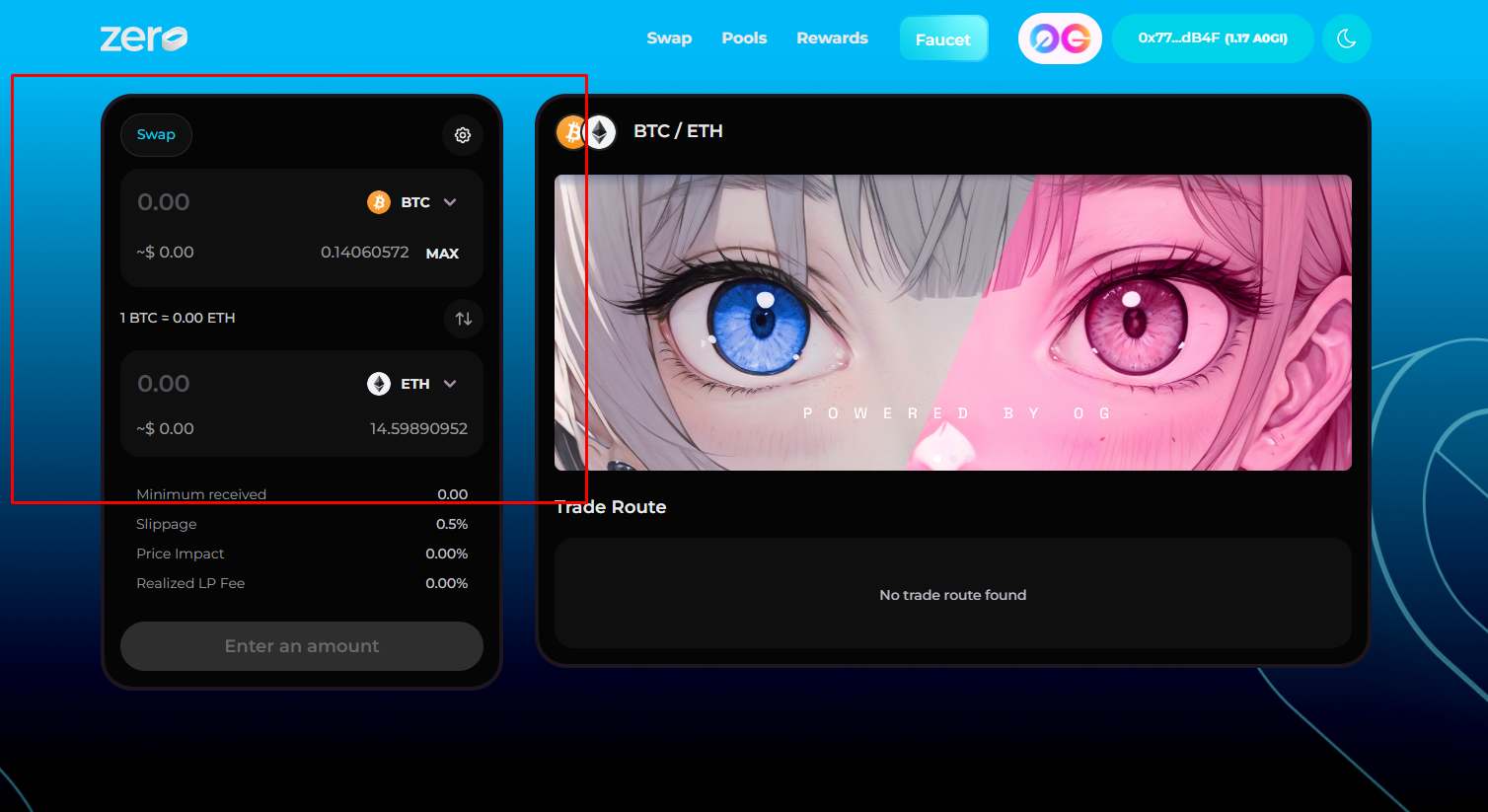The height and width of the screenshot is (812, 1488).
Task: Open the wallet menu for 0x77...dB4F
Action: tap(1212, 38)
